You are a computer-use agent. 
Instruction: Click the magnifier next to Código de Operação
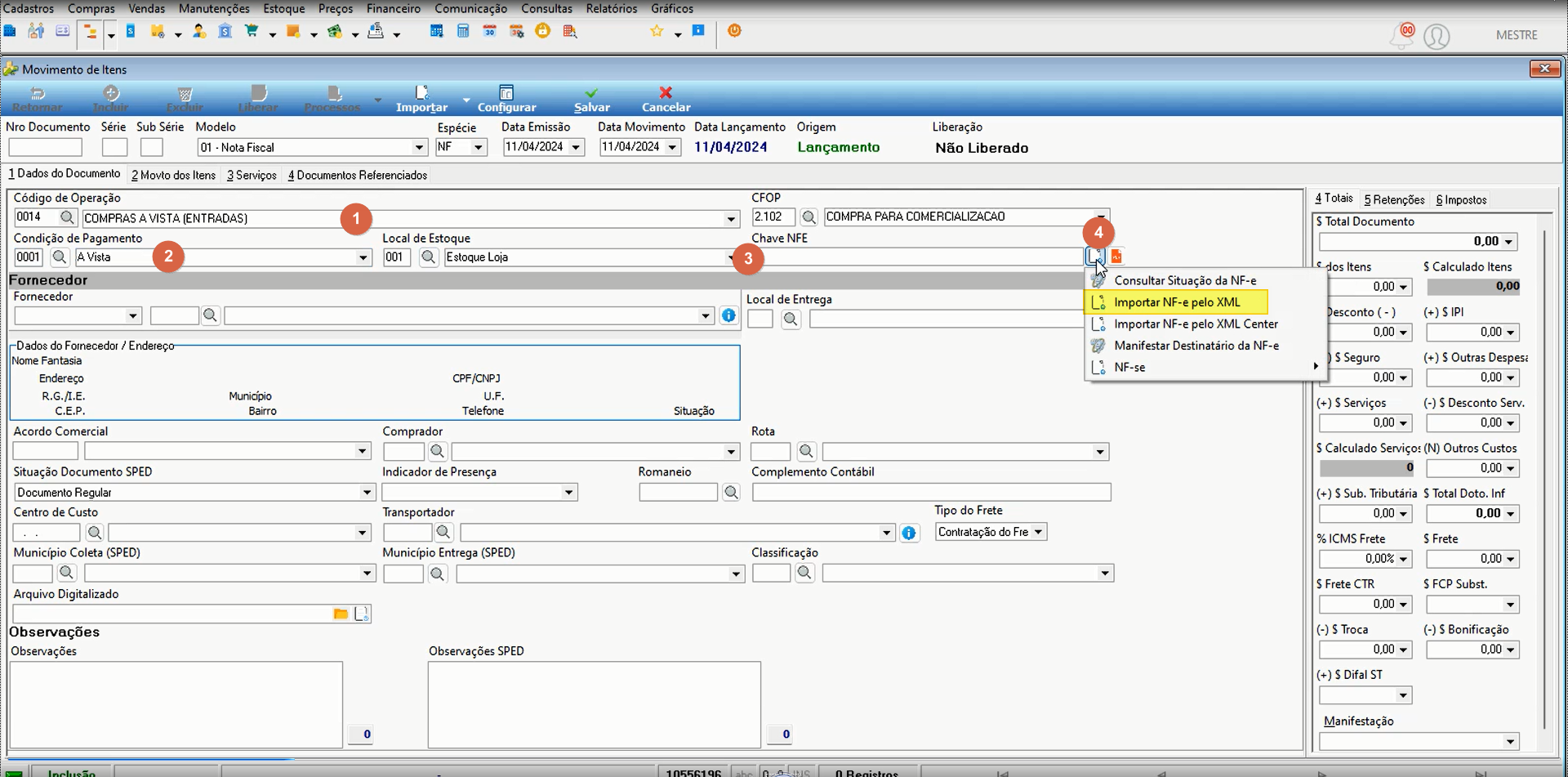[68, 217]
